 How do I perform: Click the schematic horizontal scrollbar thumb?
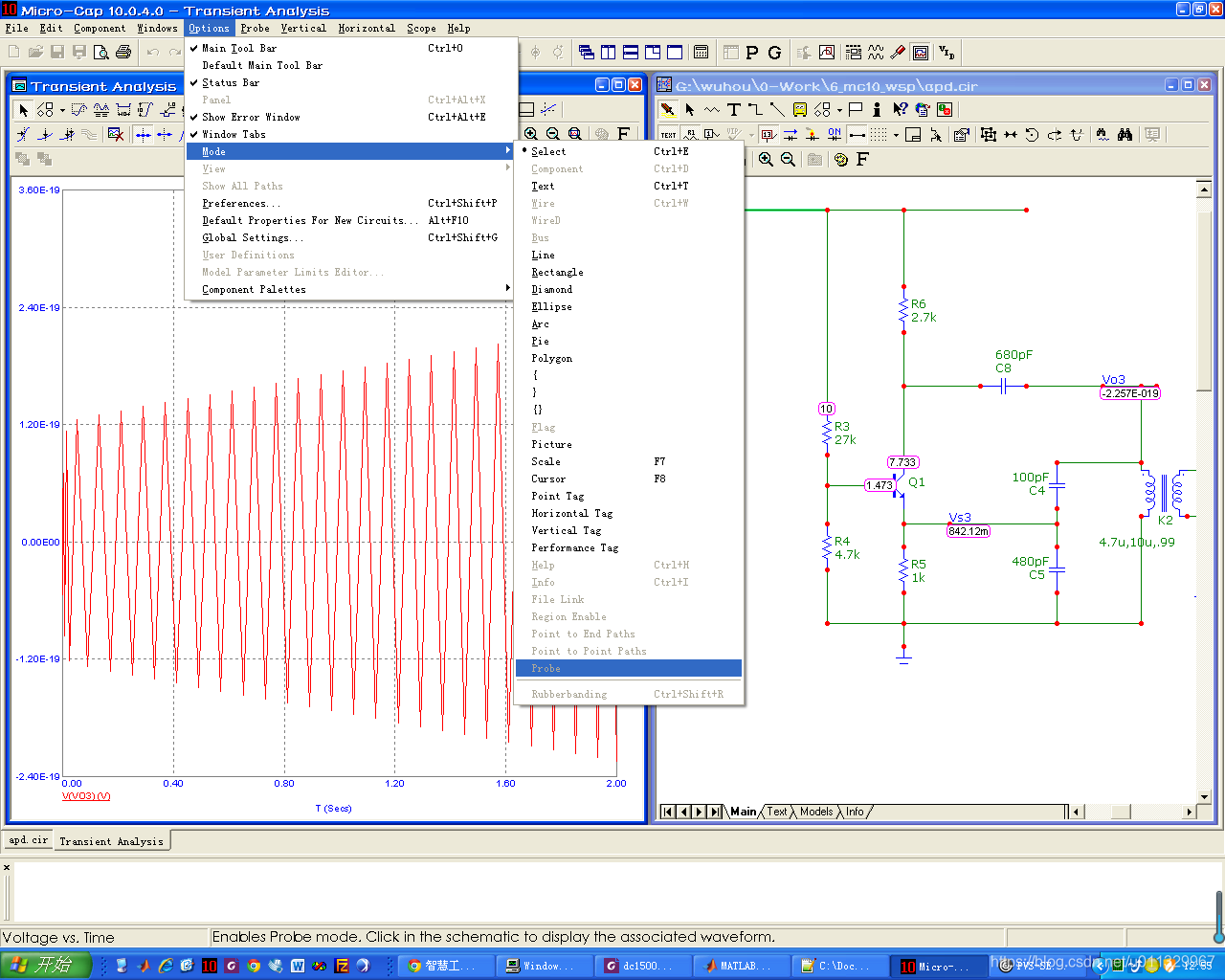coord(1120,812)
